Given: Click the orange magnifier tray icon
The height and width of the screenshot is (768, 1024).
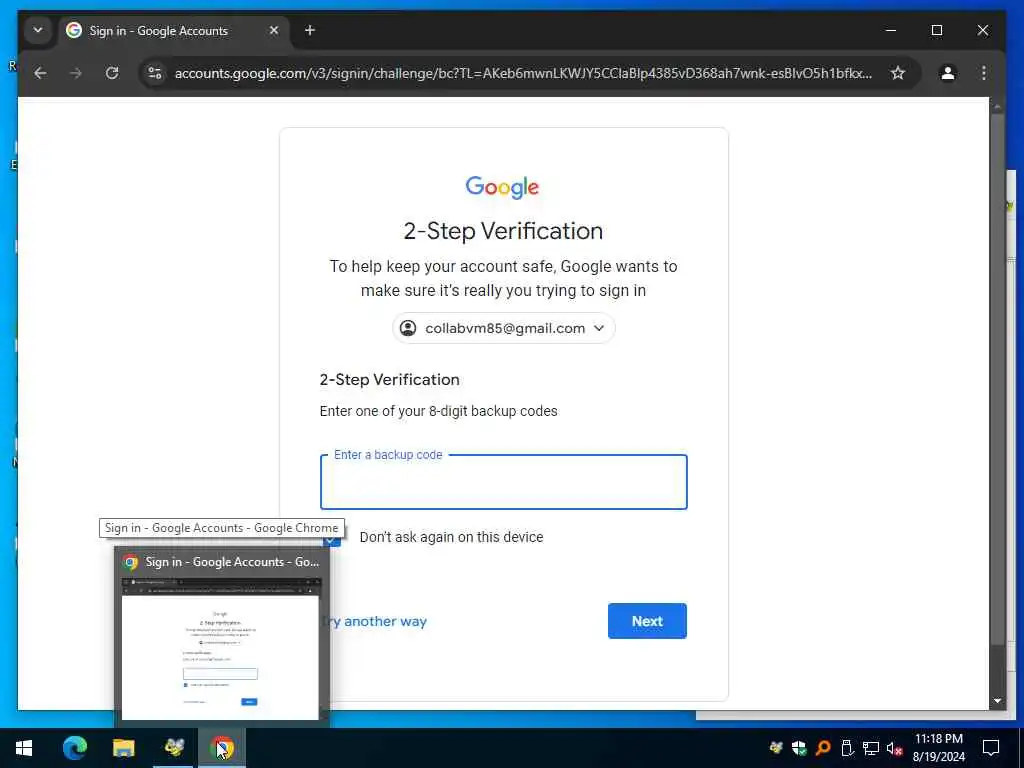Looking at the screenshot, I should coord(823,748).
